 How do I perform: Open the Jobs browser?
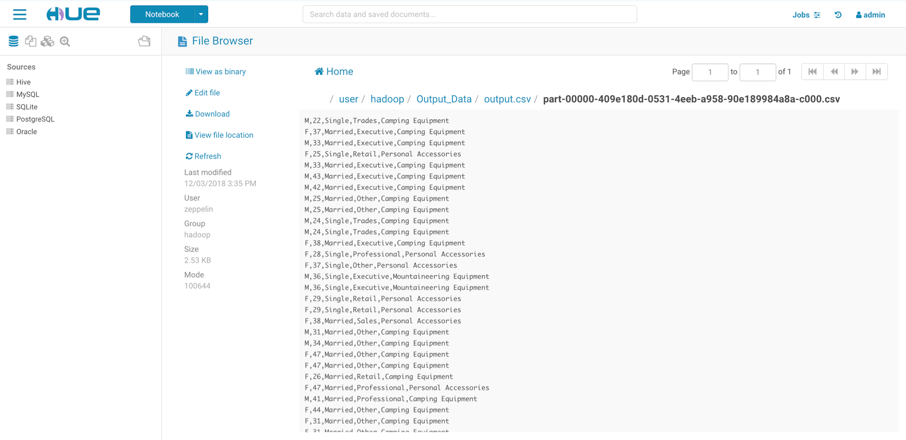(806, 15)
